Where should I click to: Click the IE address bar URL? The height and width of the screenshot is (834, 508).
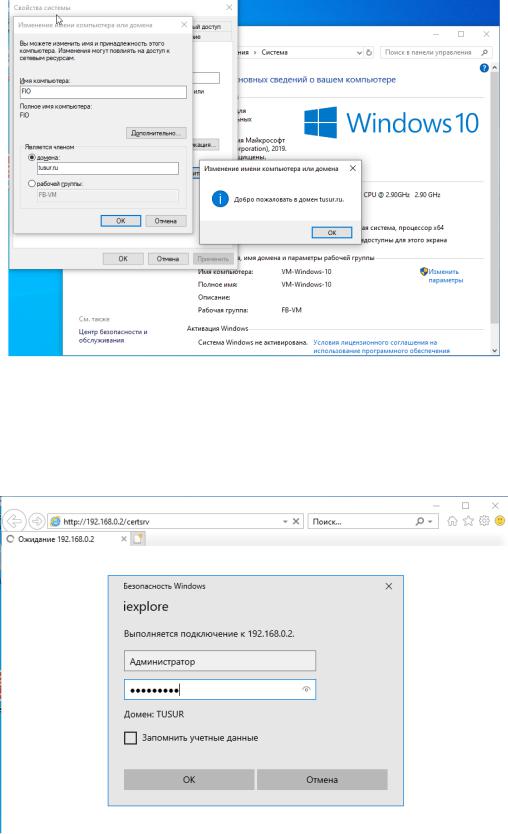point(106,522)
